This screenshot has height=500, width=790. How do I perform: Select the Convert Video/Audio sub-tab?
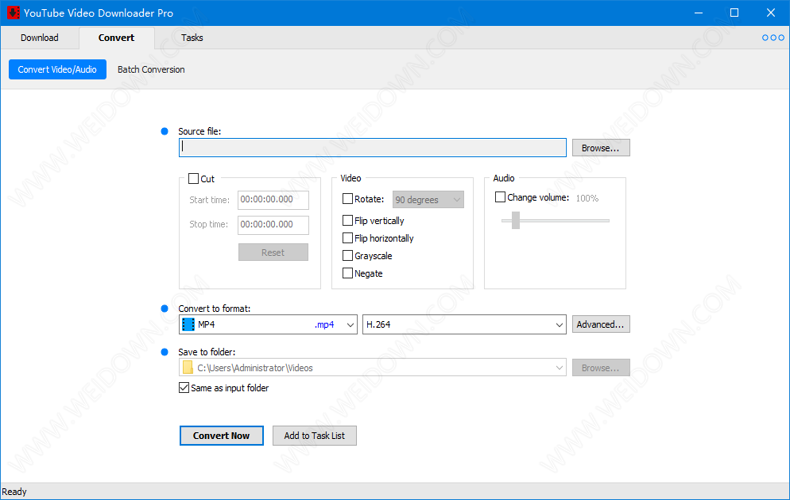(57, 70)
